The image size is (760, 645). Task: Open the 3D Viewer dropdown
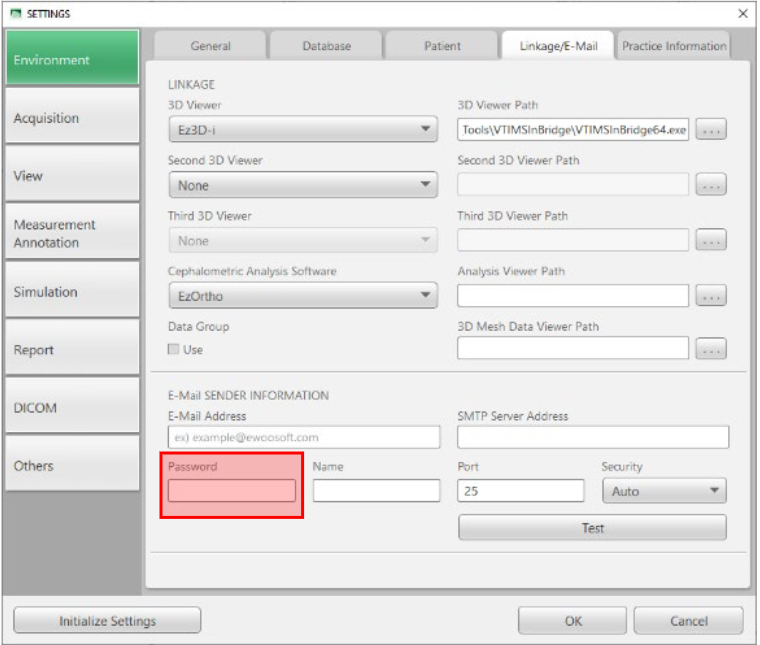[x=302, y=130]
